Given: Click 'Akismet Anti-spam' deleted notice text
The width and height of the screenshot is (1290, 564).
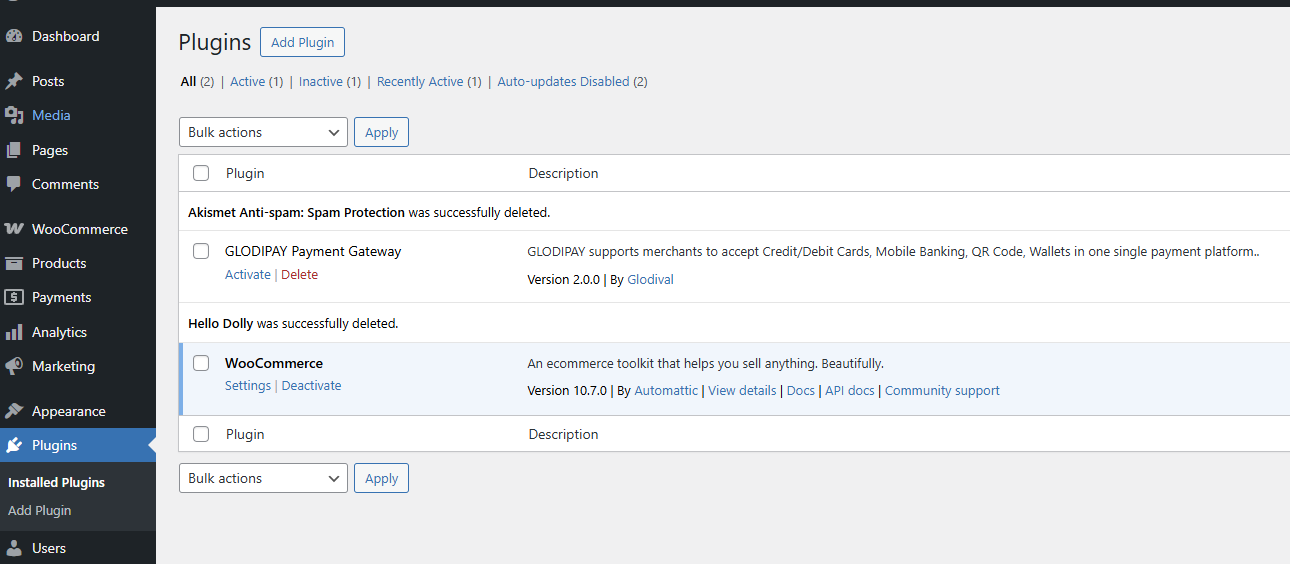Looking at the screenshot, I should click(369, 213).
